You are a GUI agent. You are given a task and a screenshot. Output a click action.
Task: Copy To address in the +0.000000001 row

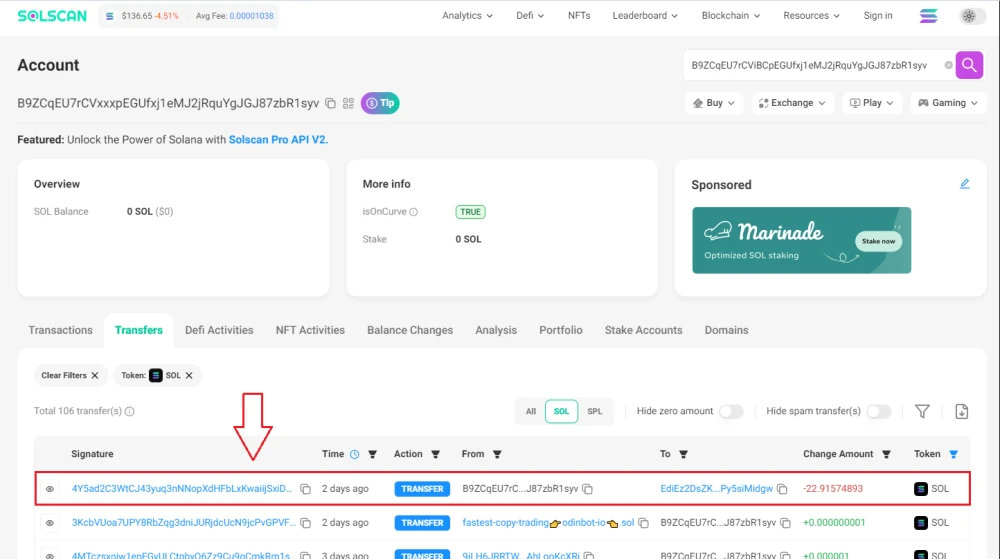point(785,523)
